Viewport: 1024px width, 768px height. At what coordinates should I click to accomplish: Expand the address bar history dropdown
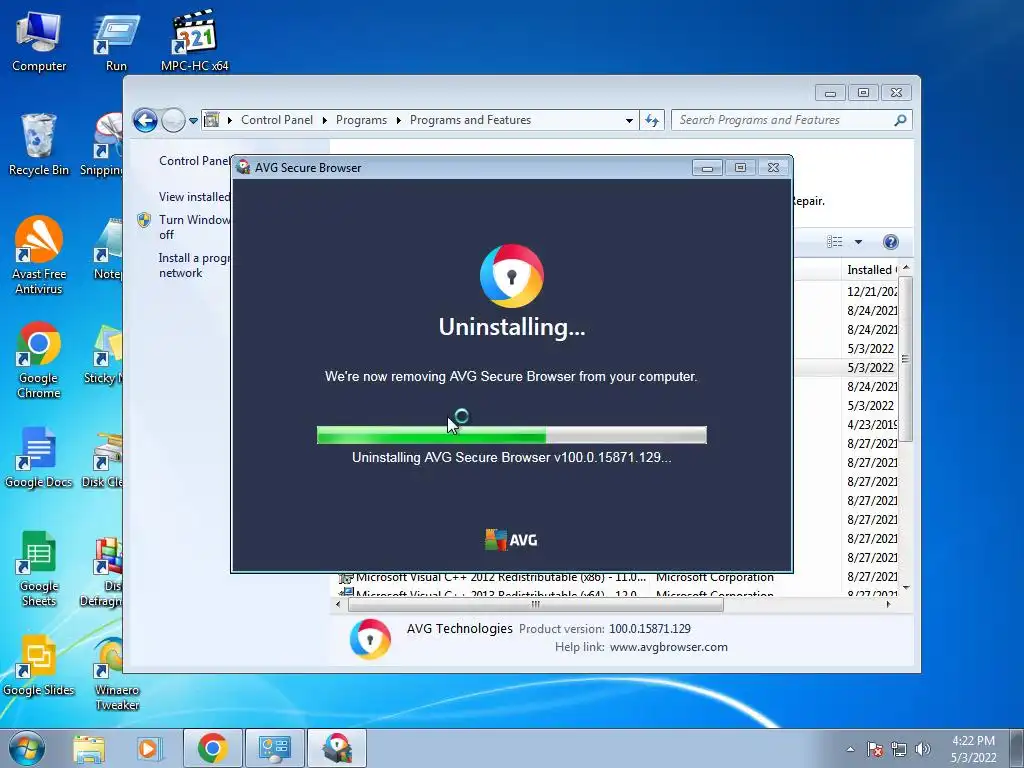pyautogui.click(x=629, y=121)
